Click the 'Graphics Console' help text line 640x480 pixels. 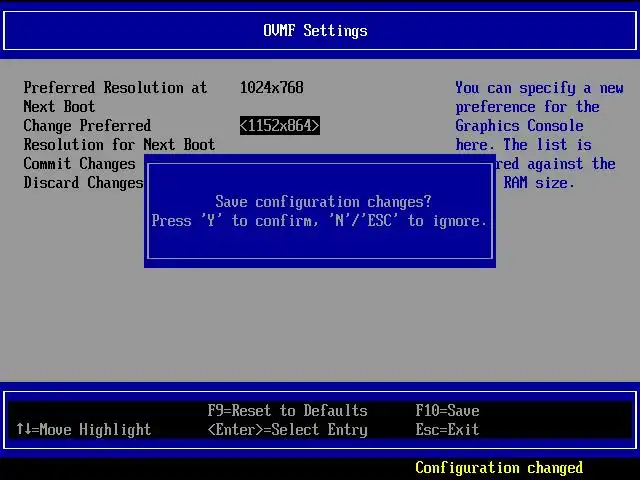click(519, 126)
